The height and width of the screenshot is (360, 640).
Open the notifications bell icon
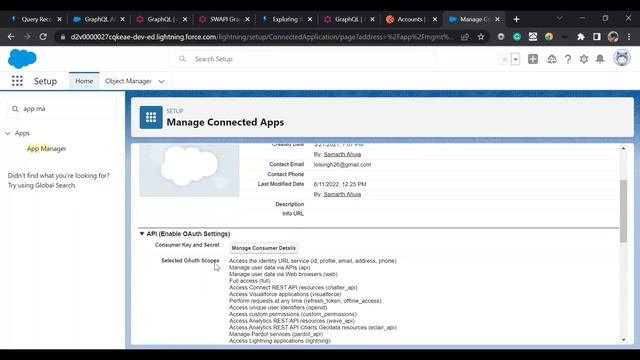600,59
